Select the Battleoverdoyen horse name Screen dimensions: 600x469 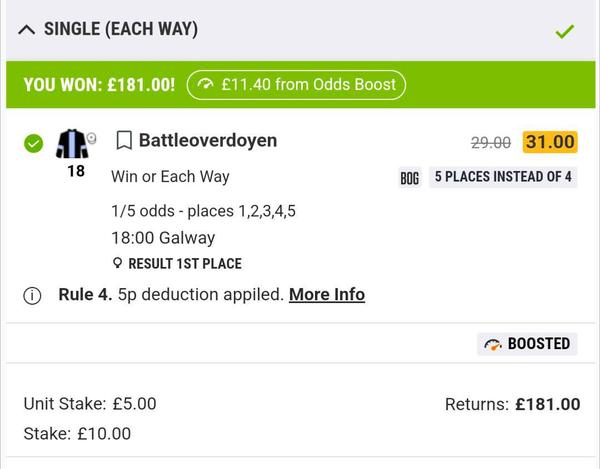click(208, 140)
